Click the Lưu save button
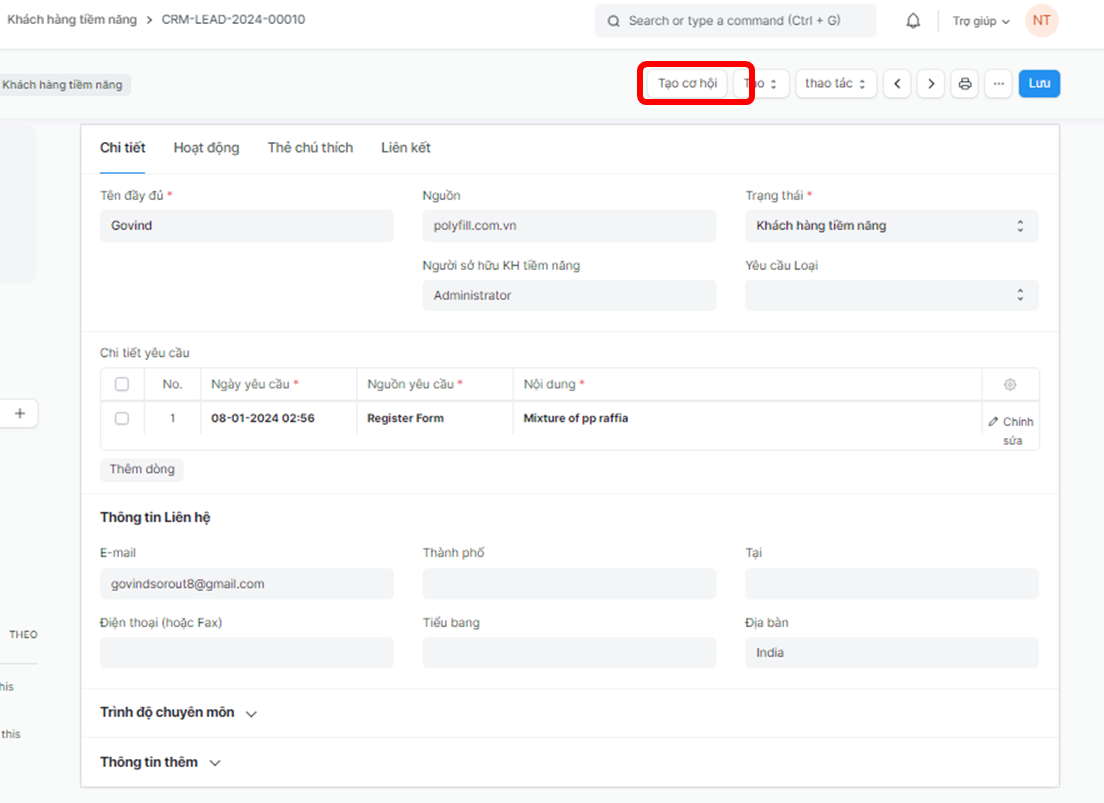Image resolution: width=1104 pixels, height=803 pixels. pyautogui.click(x=1039, y=84)
